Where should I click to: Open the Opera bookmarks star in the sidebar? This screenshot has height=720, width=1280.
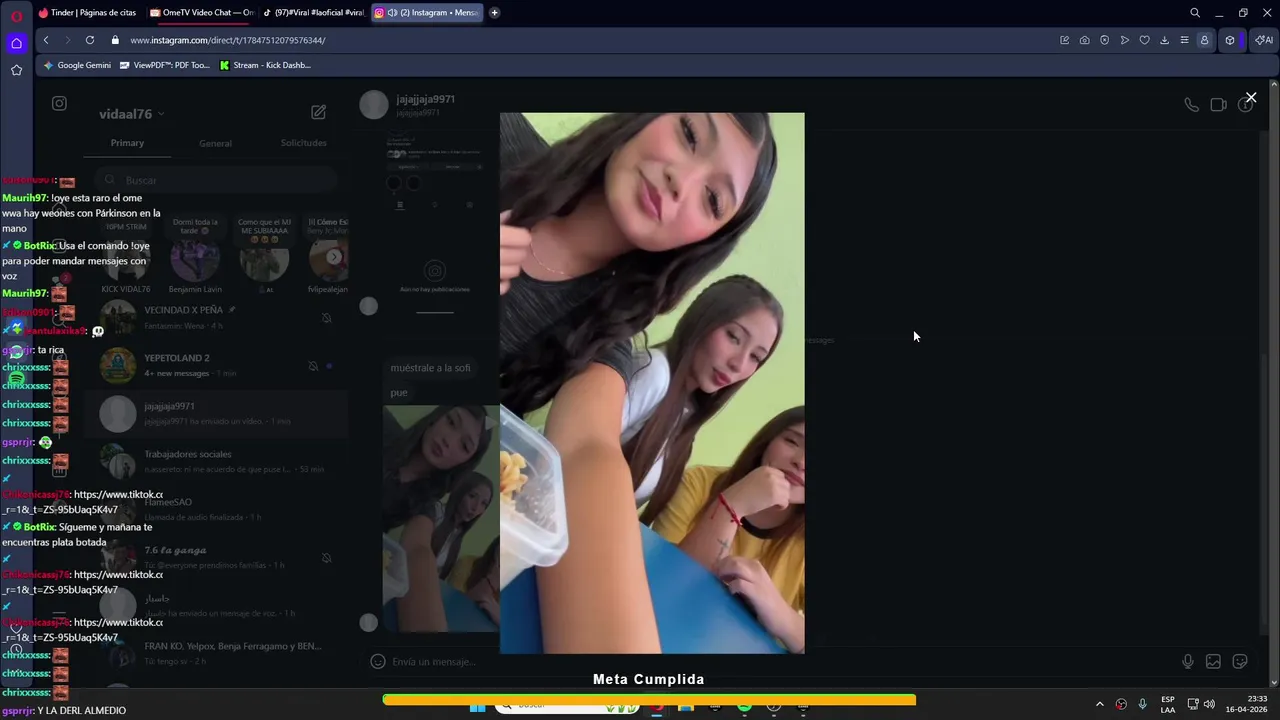16,70
